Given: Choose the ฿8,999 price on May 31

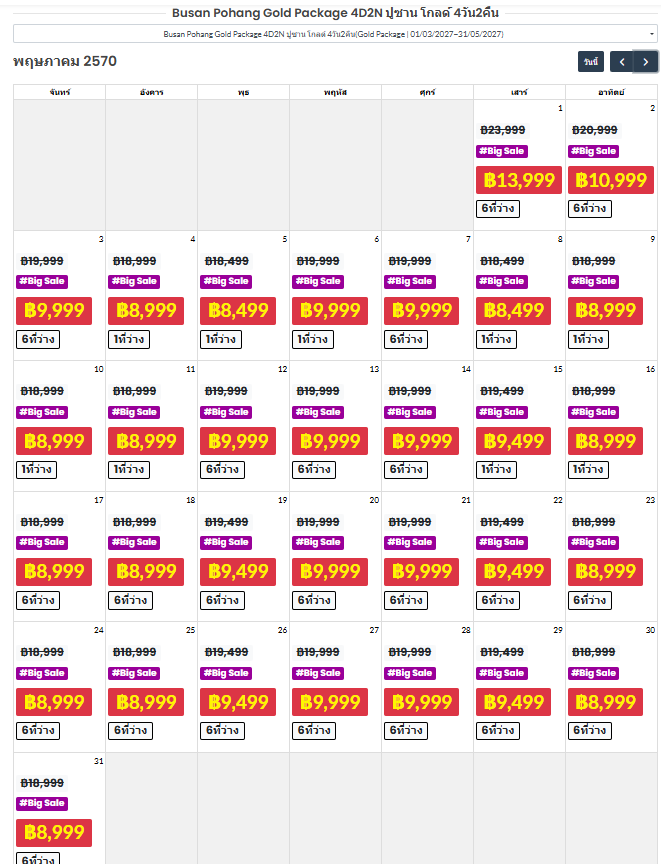Looking at the screenshot, I should click(x=54, y=833).
